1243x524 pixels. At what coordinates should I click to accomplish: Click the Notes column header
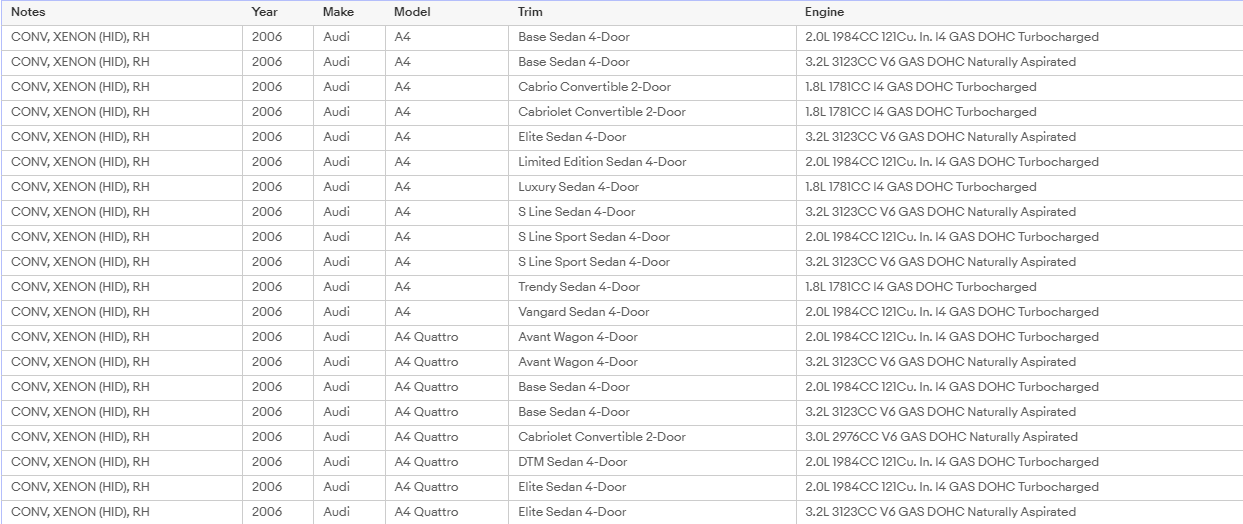pyautogui.click(x=121, y=12)
